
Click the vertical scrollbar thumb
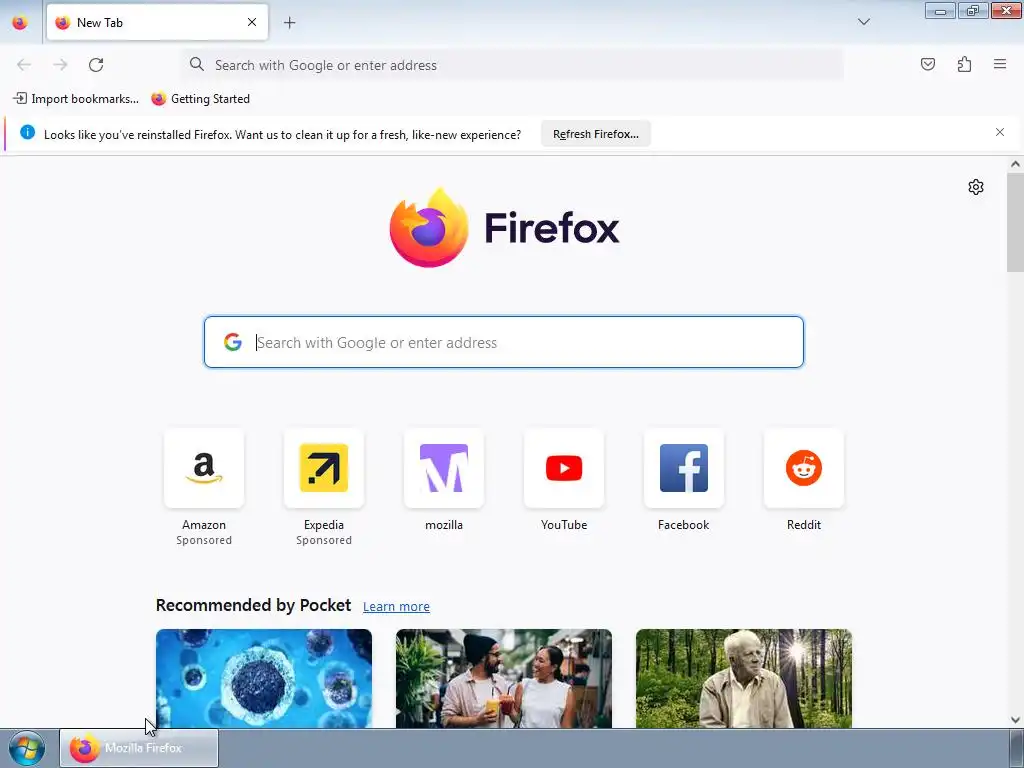point(1015,222)
